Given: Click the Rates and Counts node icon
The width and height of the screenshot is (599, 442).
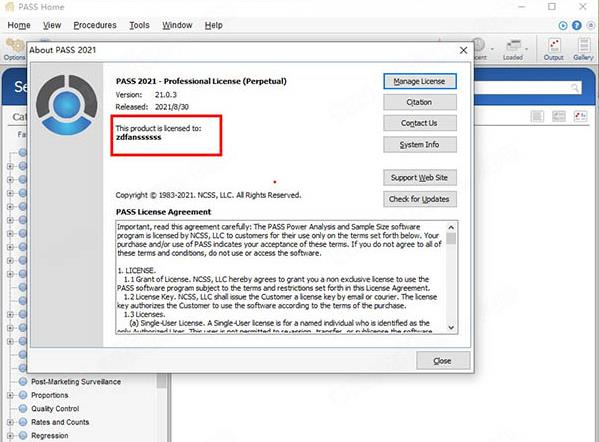Looking at the screenshot, I should pyautogui.click(x=23, y=422).
